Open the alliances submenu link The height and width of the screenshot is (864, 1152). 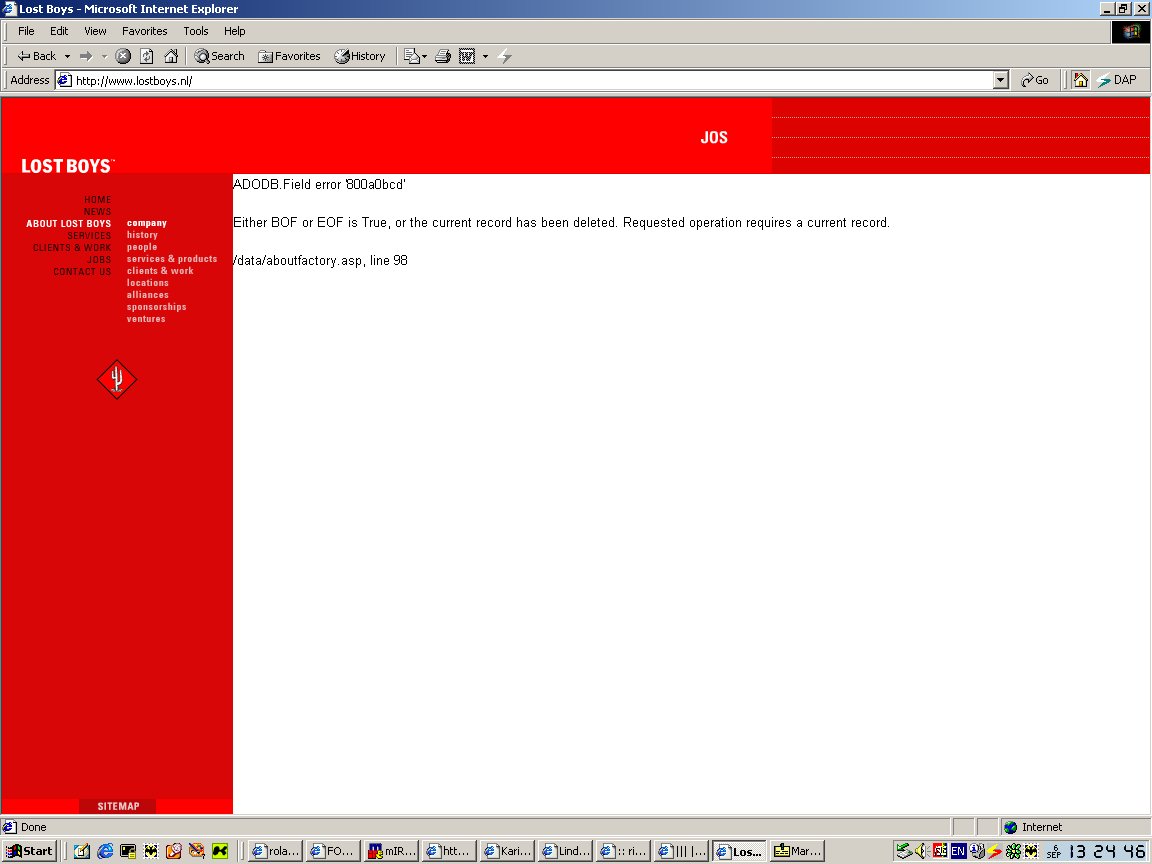click(x=148, y=295)
